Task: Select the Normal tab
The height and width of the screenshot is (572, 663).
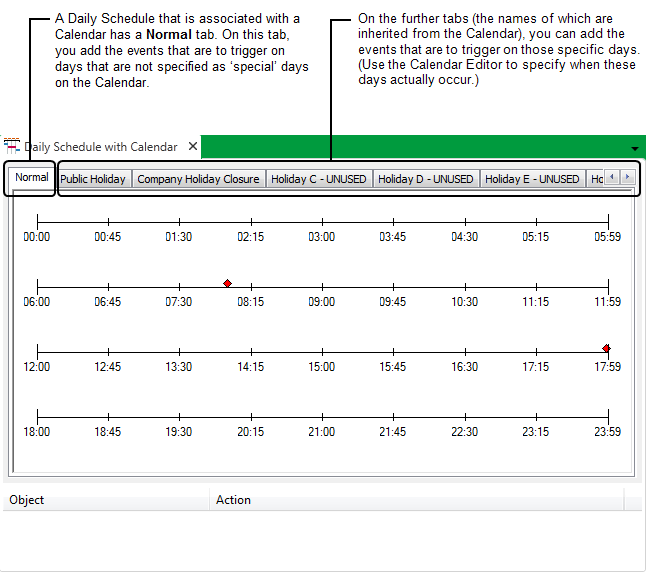Action: (32, 178)
